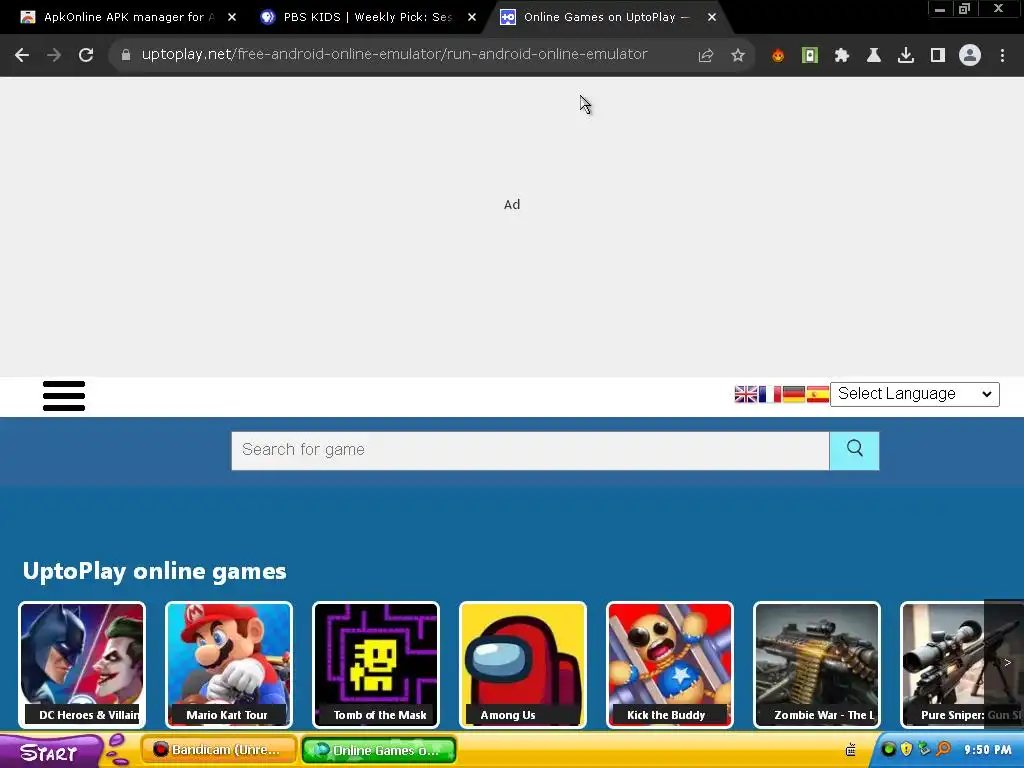Open Kick the Buddy game
The image size is (1024, 768).
(670, 664)
